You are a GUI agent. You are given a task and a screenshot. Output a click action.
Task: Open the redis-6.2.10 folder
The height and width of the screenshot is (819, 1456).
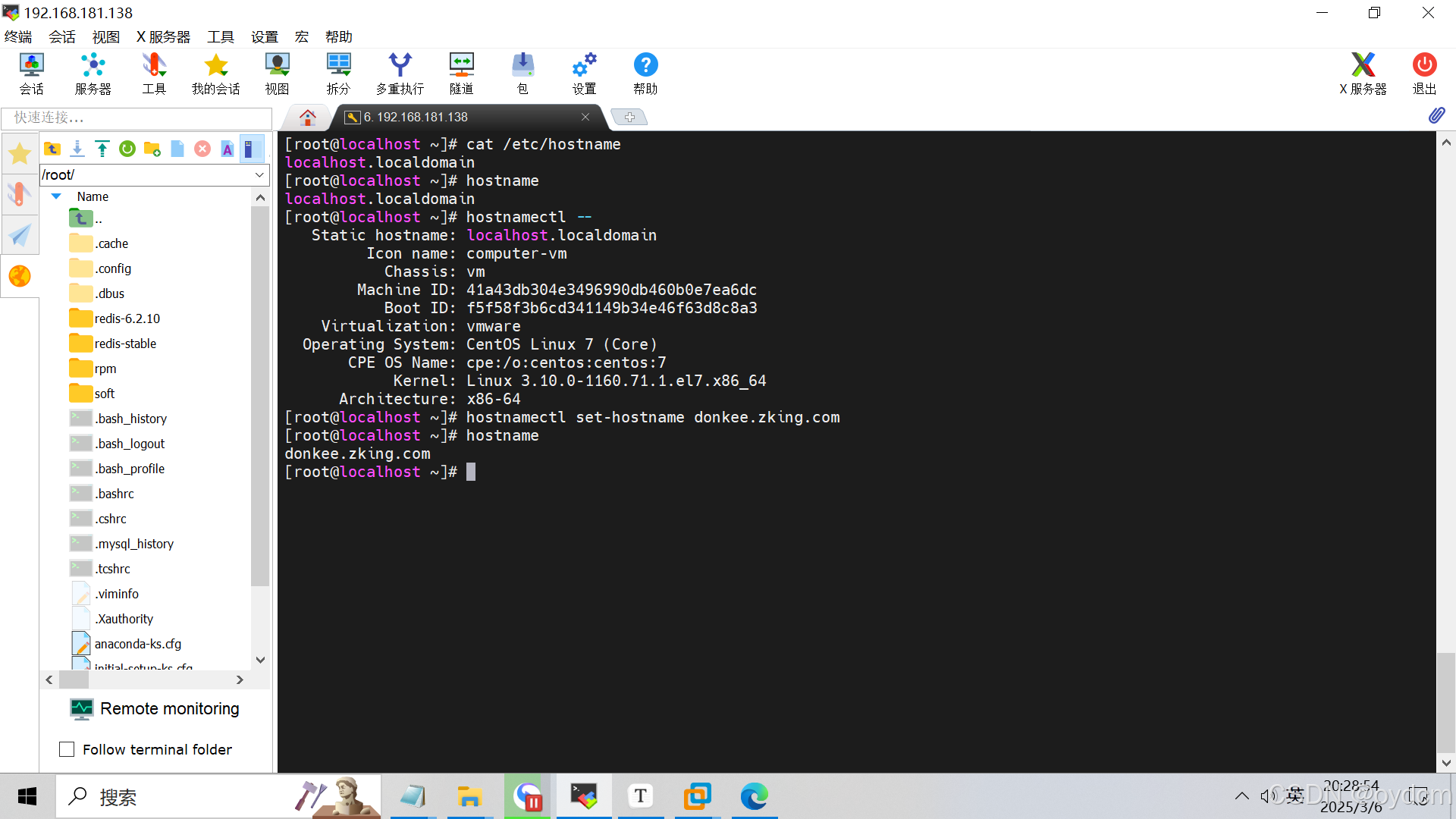click(127, 318)
